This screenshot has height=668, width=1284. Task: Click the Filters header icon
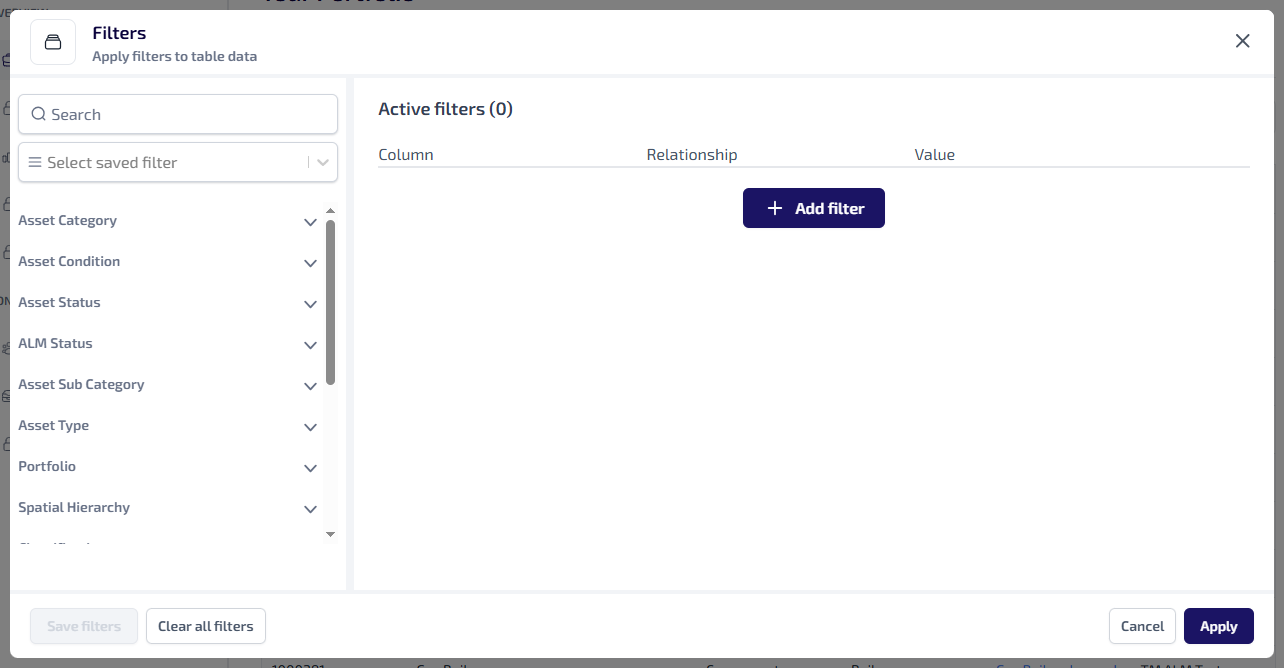(53, 42)
